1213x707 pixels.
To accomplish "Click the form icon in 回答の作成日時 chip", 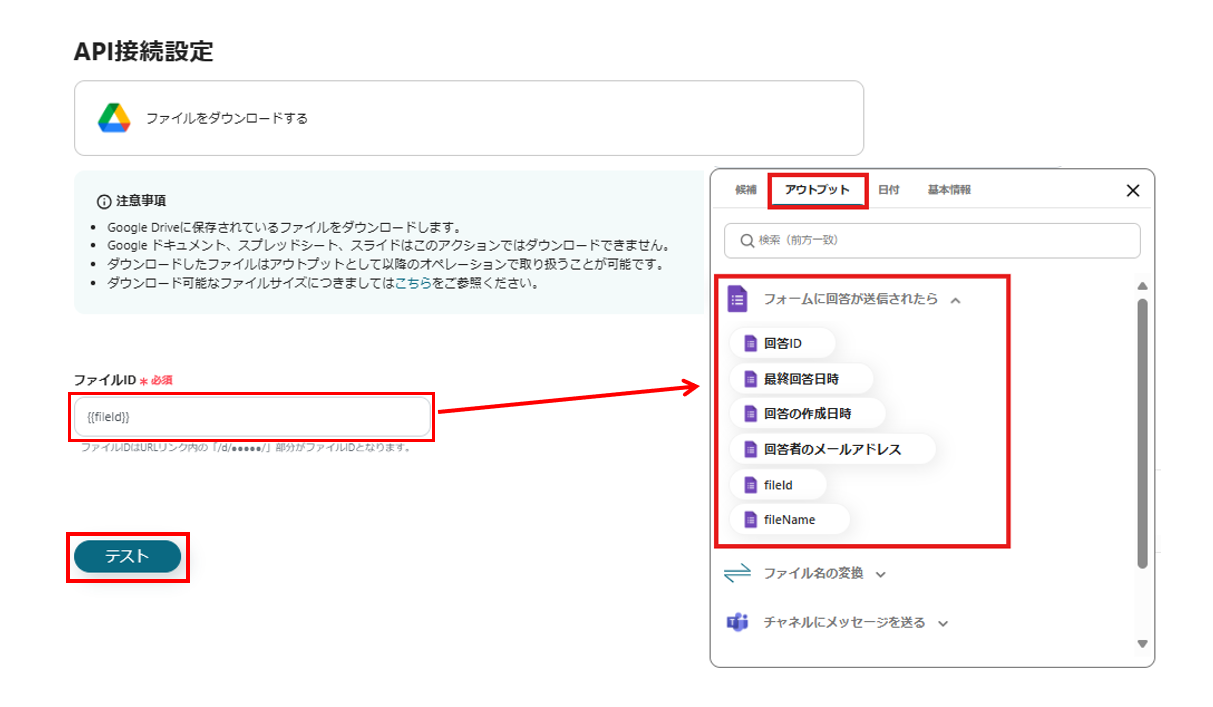I will [x=750, y=413].
